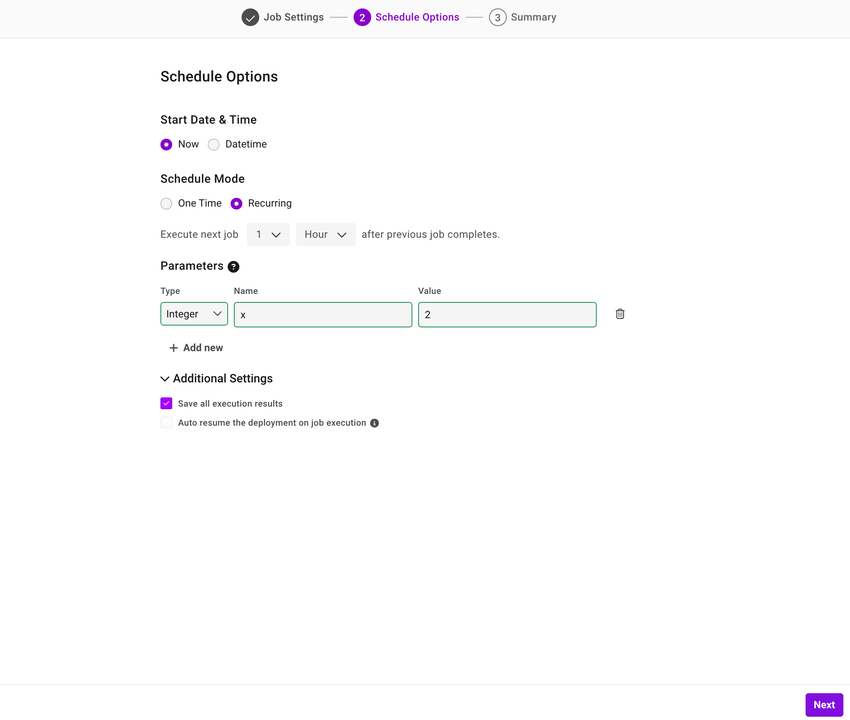Uncheck Save all execution results

click(x=166, y=403)
